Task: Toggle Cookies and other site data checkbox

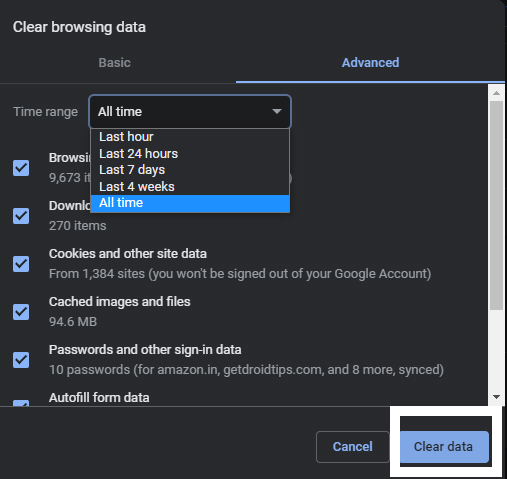Action: coord(21,264)
